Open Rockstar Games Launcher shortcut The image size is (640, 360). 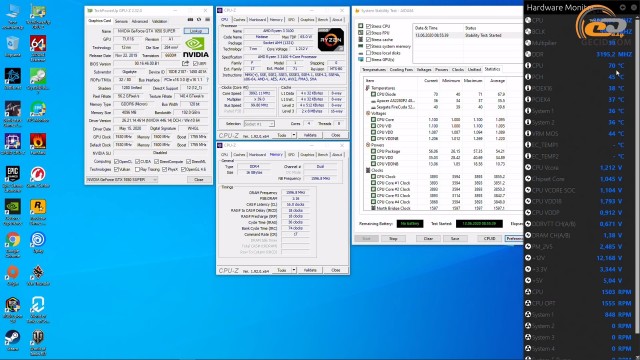click(38, 211)
